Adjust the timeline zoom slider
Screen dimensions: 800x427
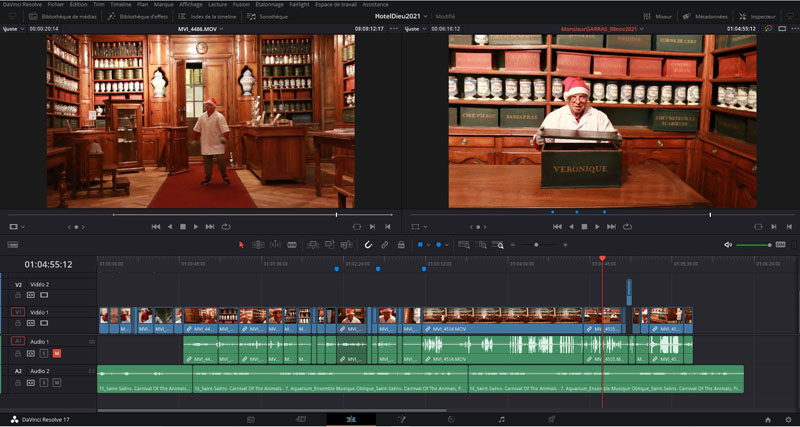pyautogui.click(x=539, y=245)
